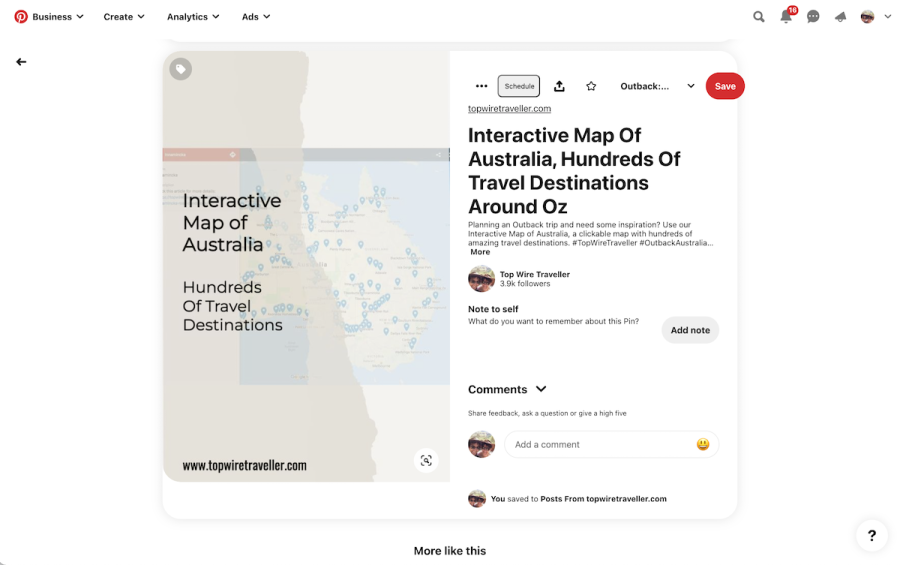
Task: Open the pin image of Australia map
Action: point(306,266)
